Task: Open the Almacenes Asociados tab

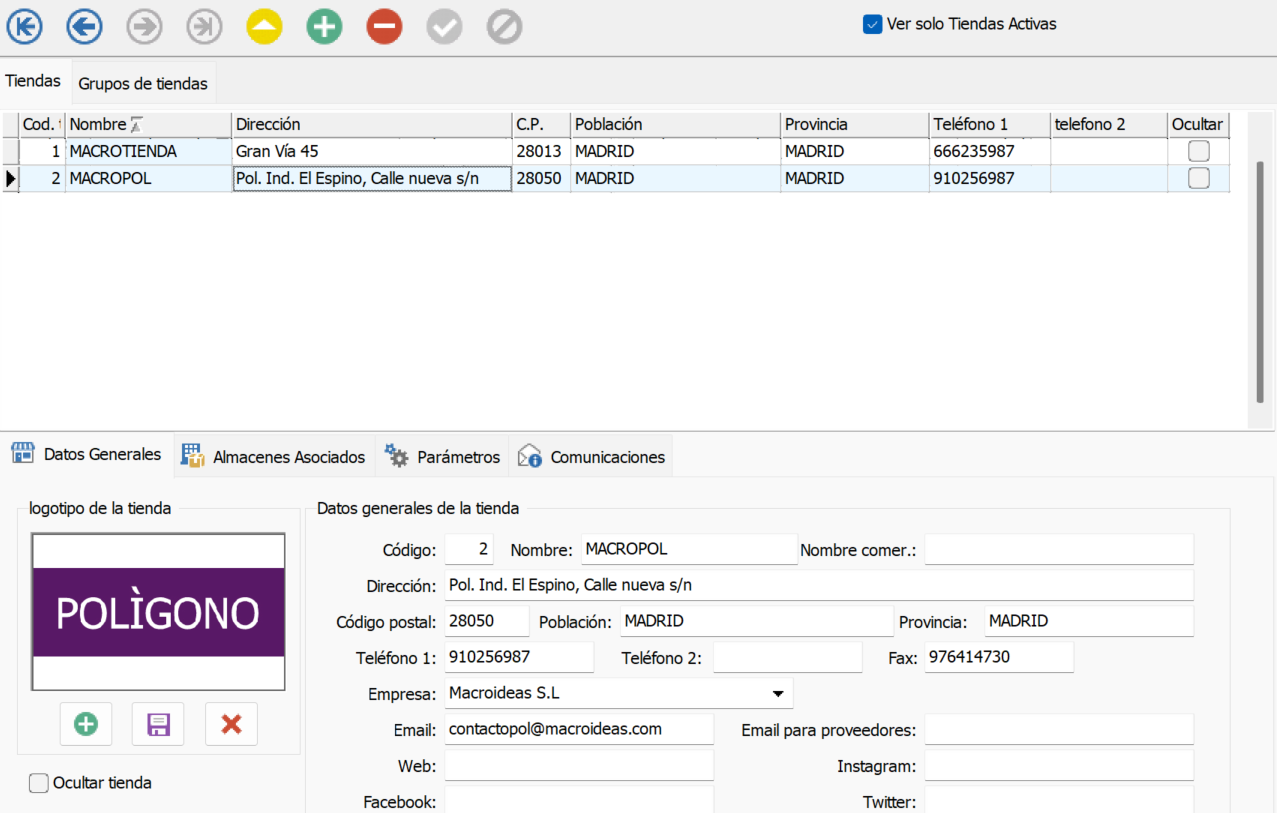Action: [274, 457]
